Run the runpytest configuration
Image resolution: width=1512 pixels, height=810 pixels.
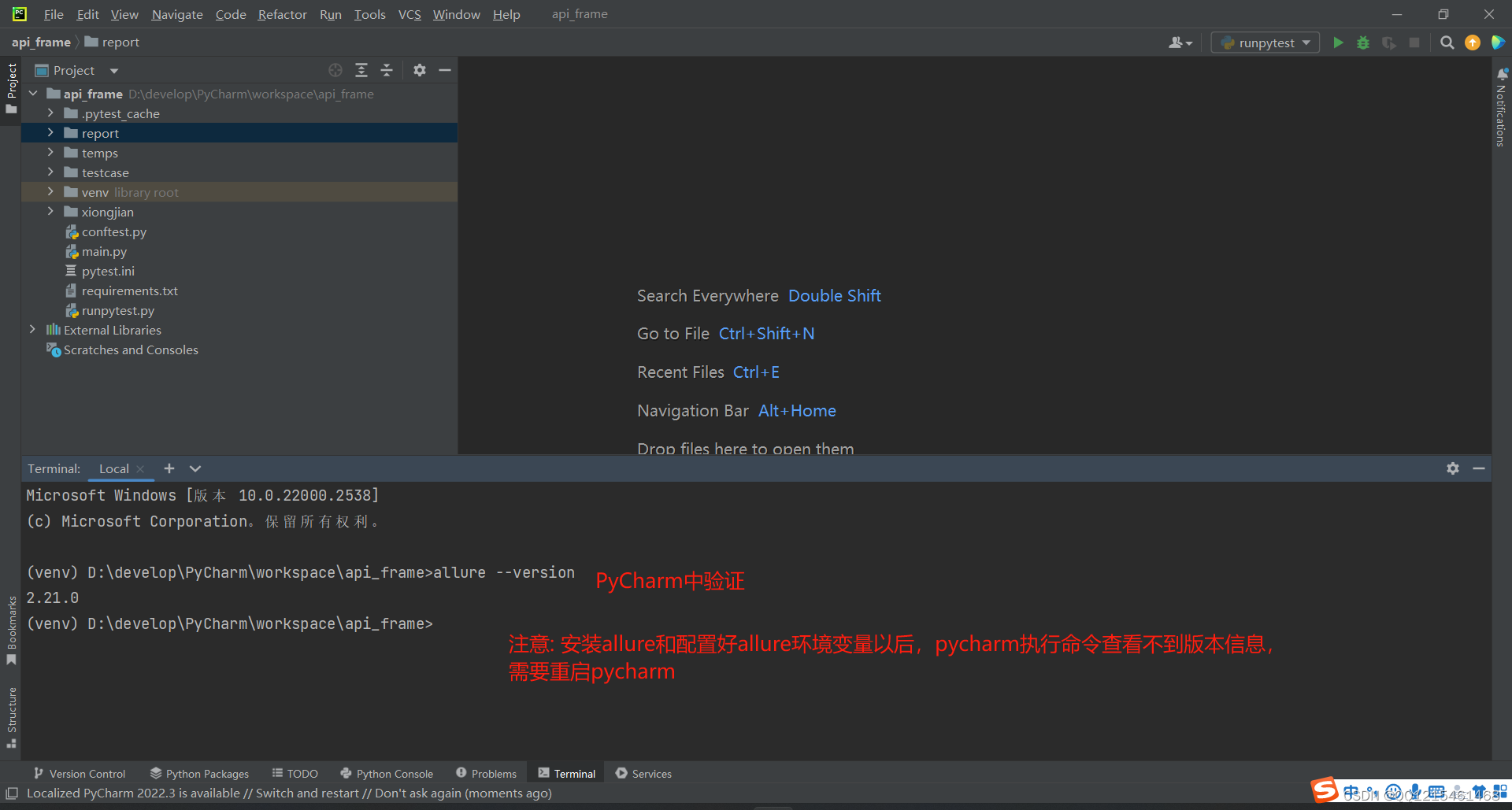1338,43
